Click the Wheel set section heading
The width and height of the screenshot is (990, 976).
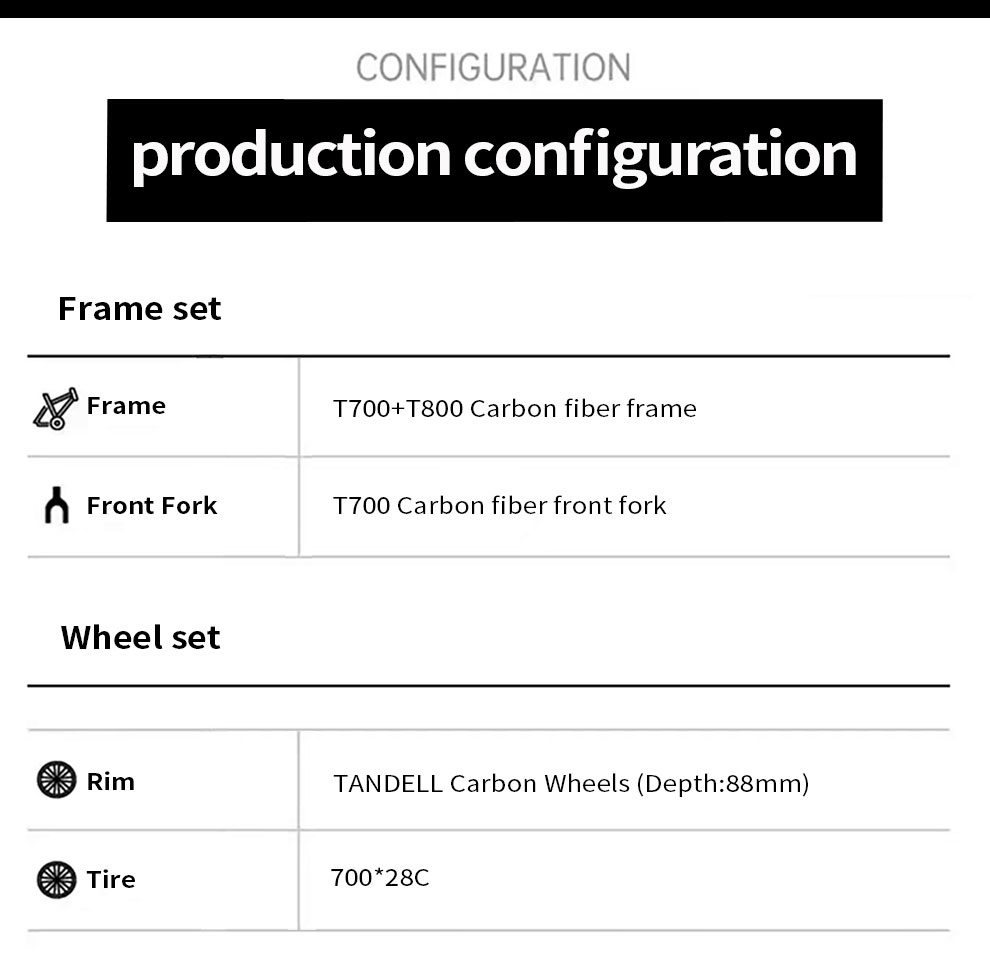(140, 637)
